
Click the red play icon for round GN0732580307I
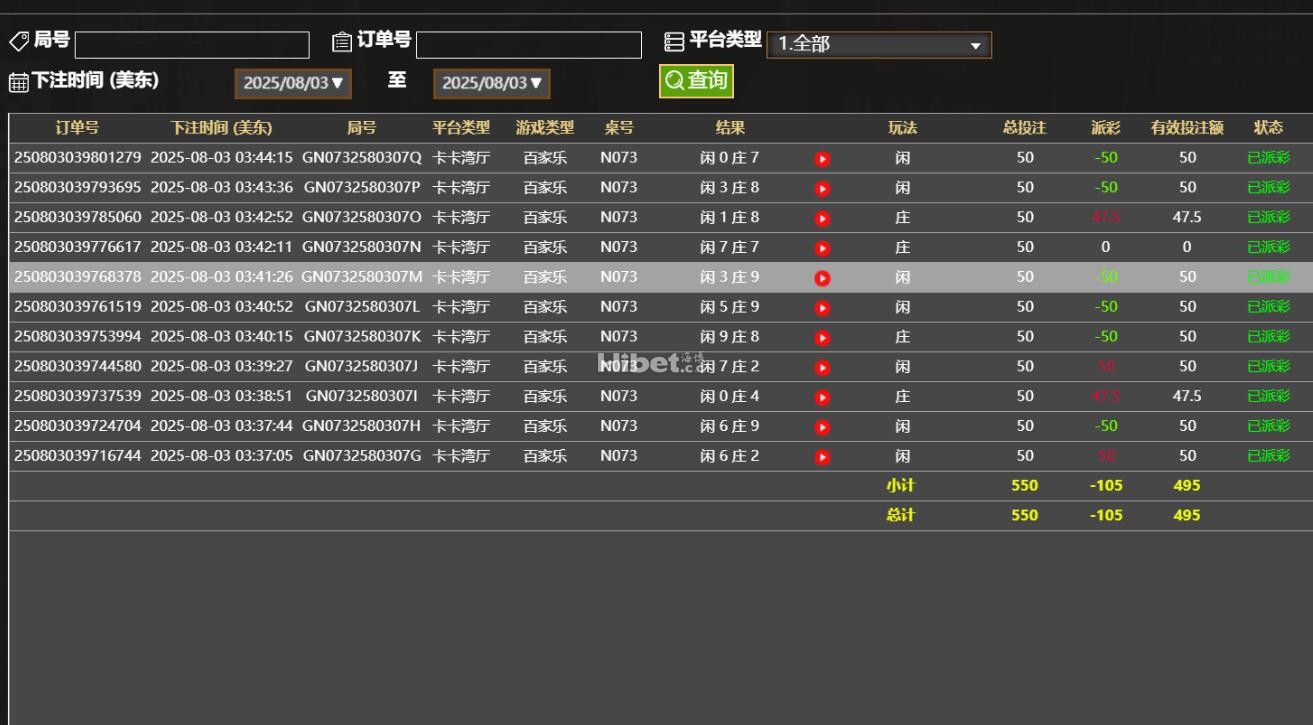(x=822, y=397)
